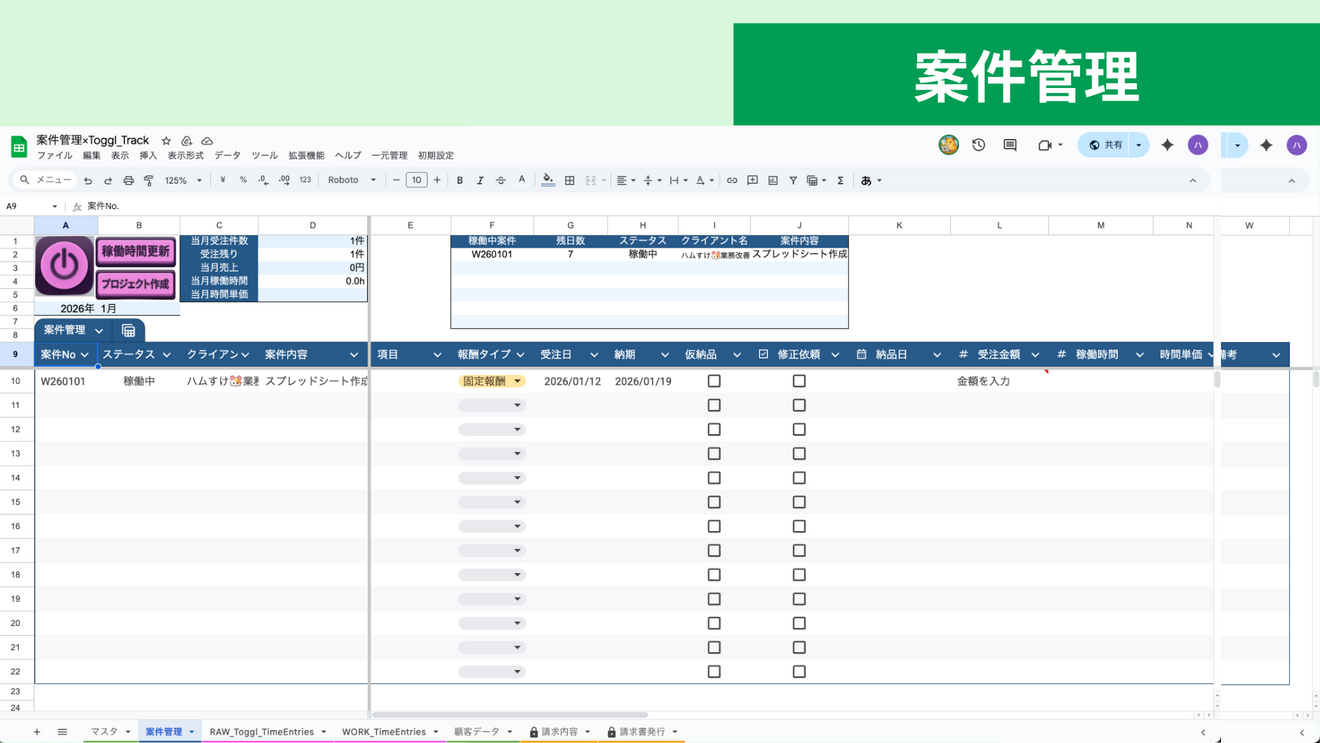The width and height of the screenshot is (1320, 743).
Task: Toggle bold formatting
Action: click(460, 181)
